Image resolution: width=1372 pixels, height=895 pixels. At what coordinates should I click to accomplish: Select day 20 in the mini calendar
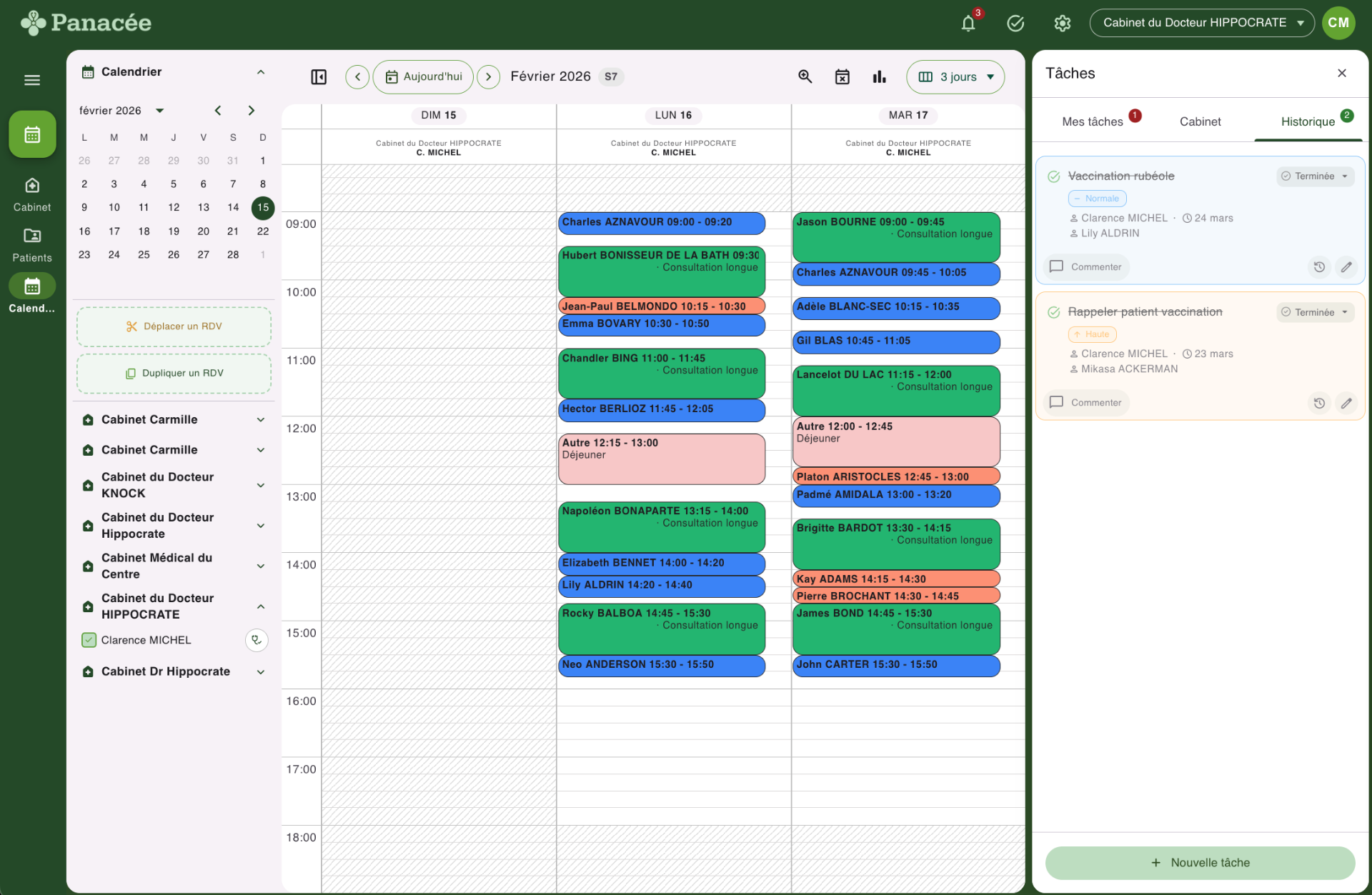tap(204, 231)
